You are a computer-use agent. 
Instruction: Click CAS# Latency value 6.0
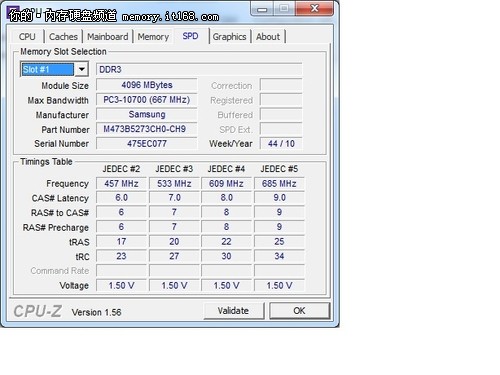pyautogui.click(x=121, y=198)
